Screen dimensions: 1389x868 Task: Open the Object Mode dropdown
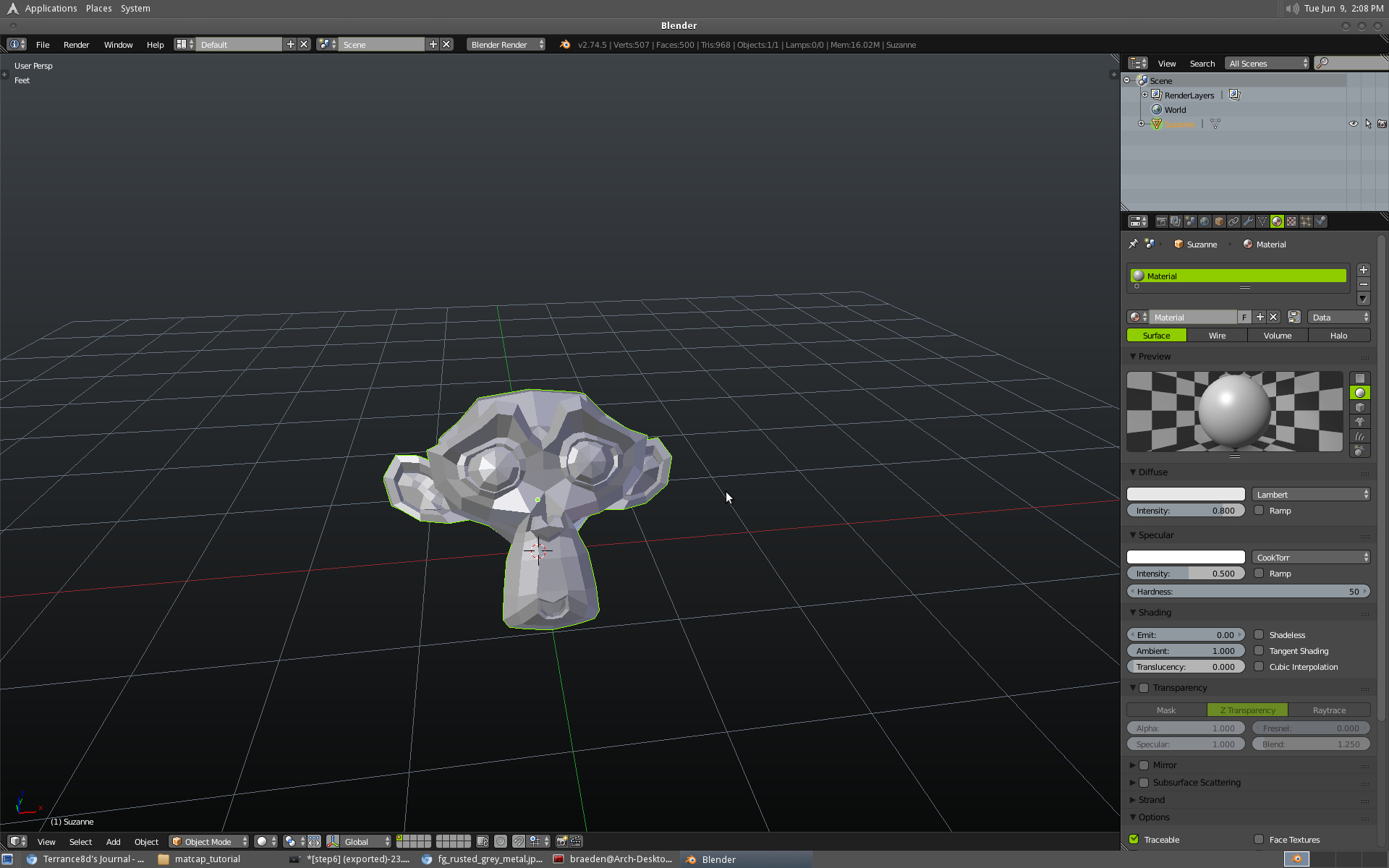coord(208,841)
